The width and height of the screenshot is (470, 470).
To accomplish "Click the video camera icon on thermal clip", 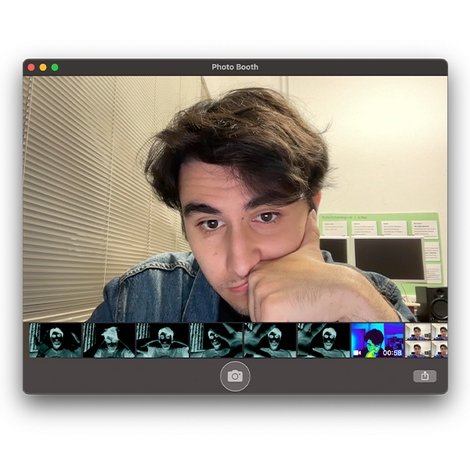I will tap(357, 352).
